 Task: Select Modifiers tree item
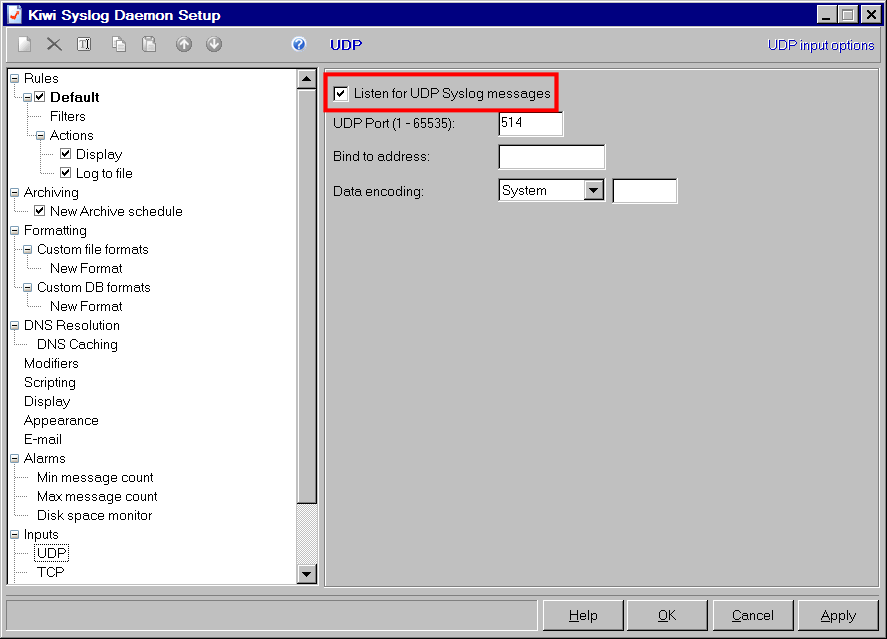(x=51, y=363)
